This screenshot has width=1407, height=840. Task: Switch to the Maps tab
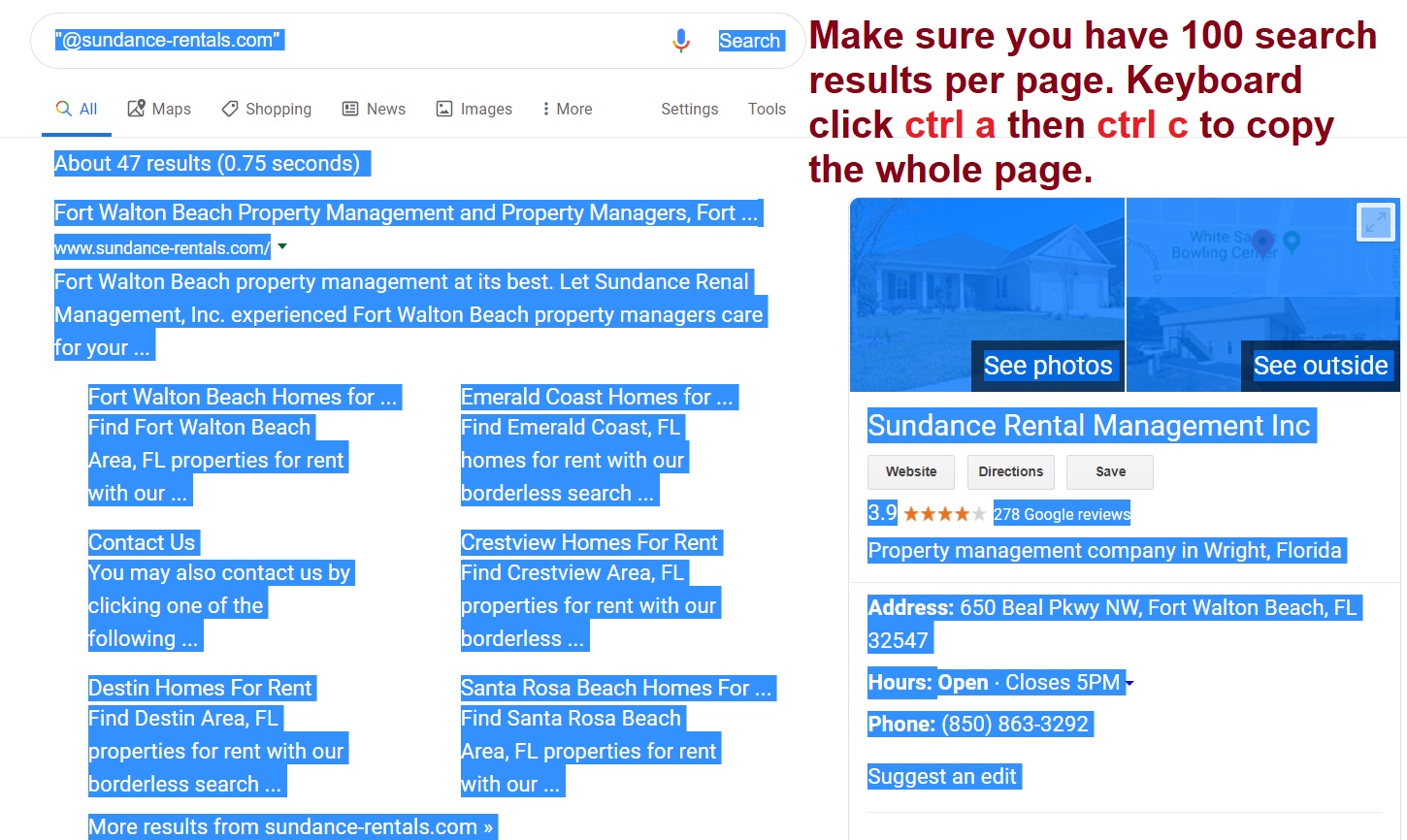tap(159, 109)
